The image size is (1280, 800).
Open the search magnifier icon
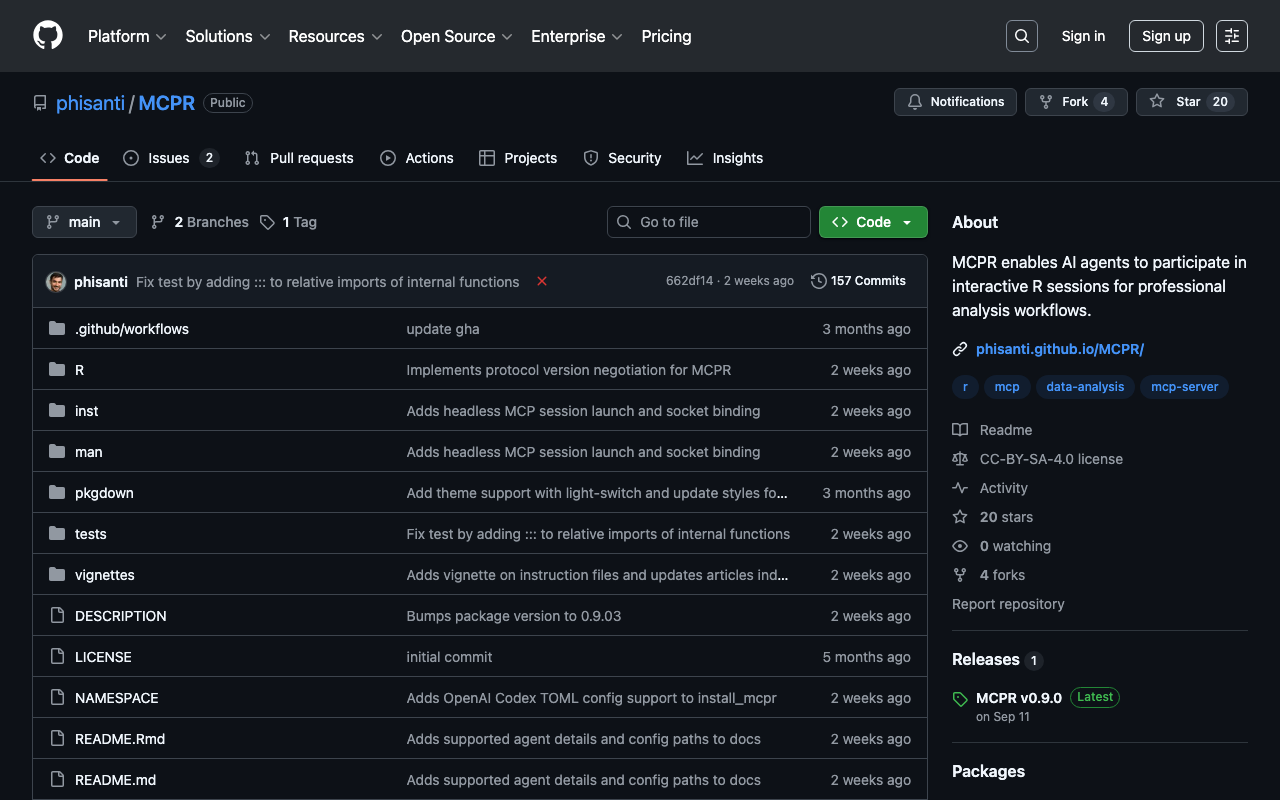click(1021, 36)
